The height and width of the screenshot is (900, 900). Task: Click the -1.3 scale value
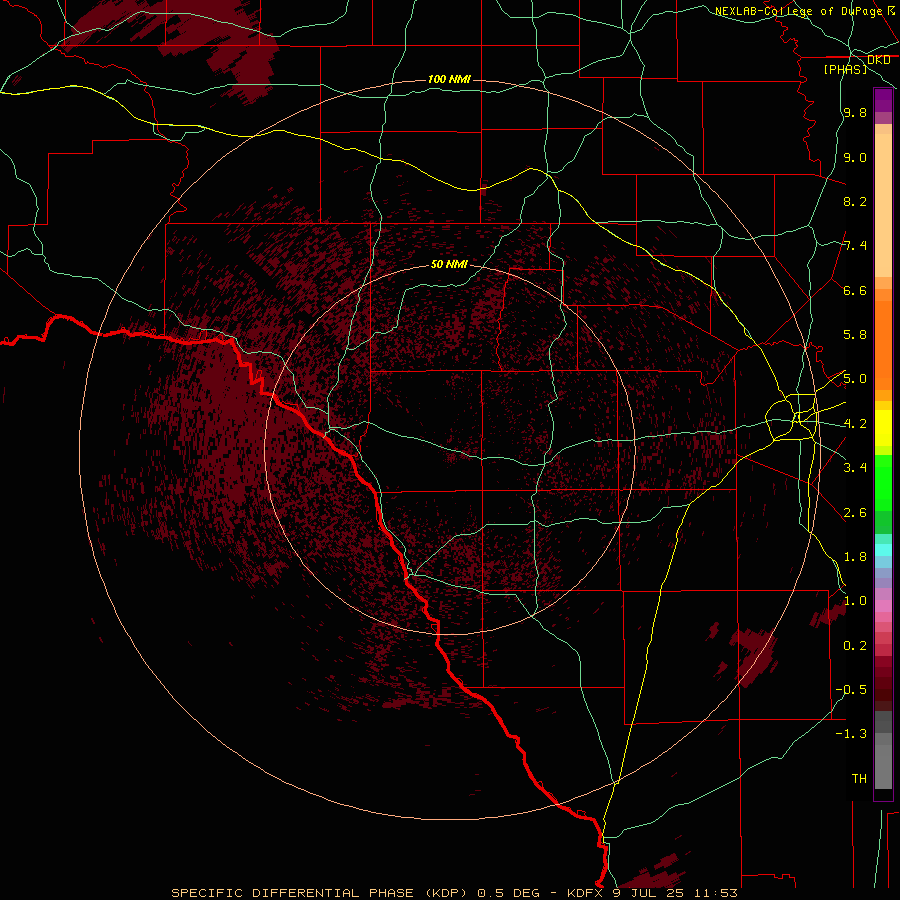pos(851,734)
